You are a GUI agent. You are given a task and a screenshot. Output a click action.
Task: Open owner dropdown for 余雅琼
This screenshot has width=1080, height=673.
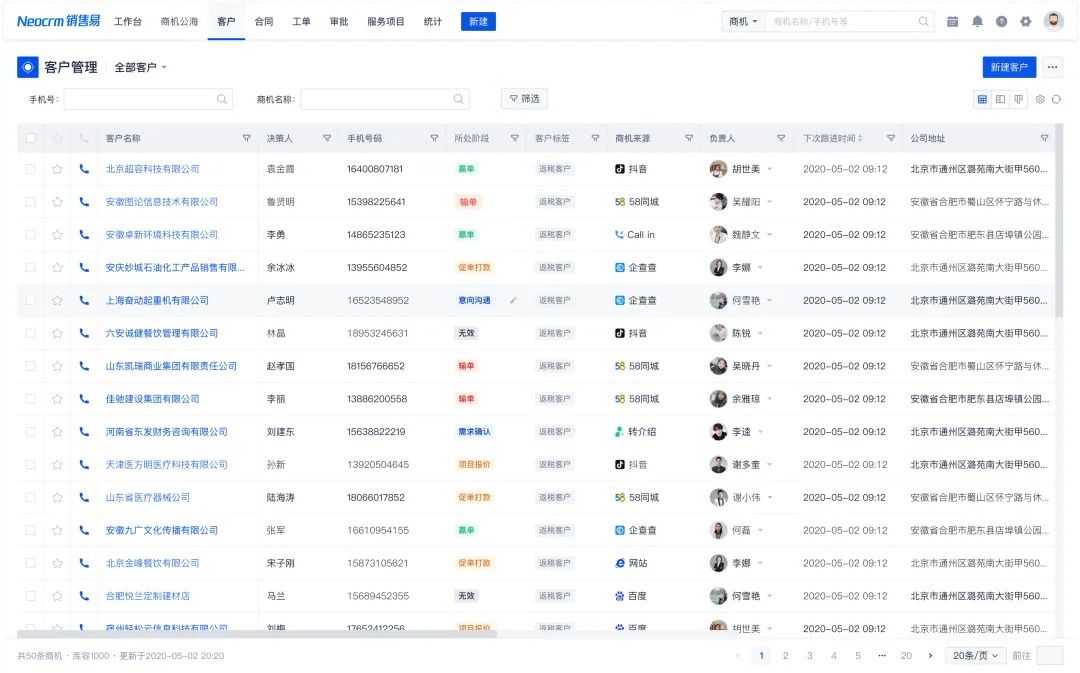[769, 399]
